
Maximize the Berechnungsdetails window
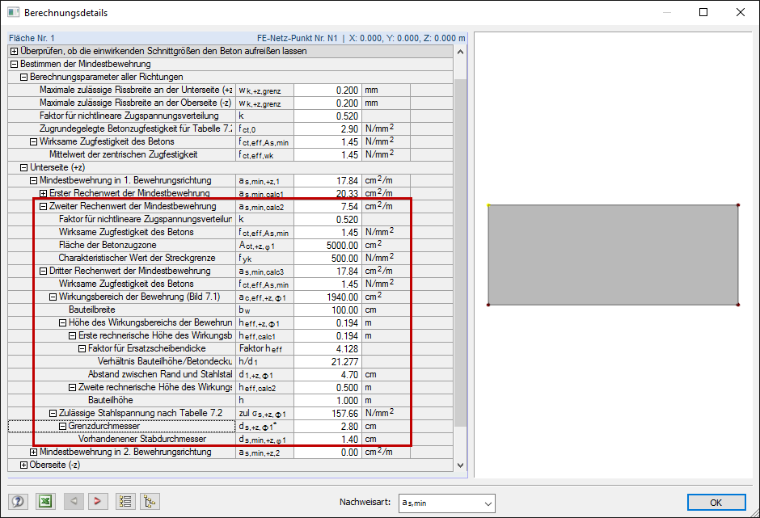coord(703,12)
